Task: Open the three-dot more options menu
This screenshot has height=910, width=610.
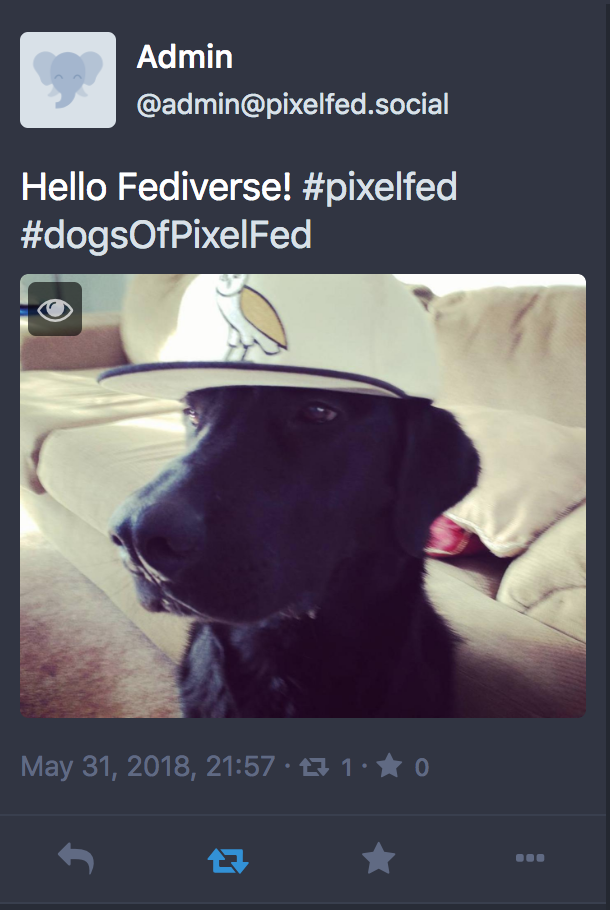Action: pos(530,858)
